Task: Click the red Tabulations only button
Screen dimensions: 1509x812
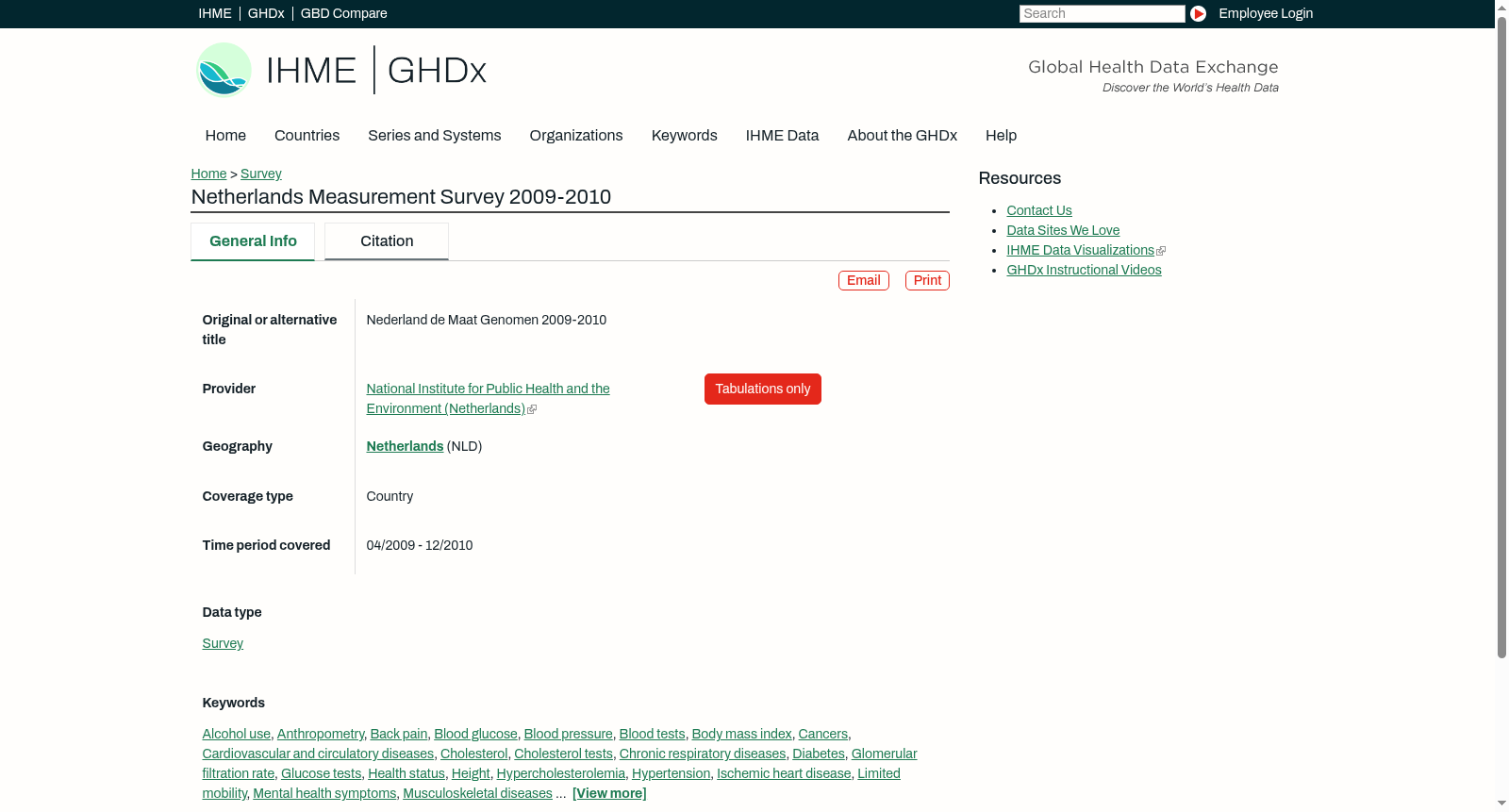Action: (763, 389)
